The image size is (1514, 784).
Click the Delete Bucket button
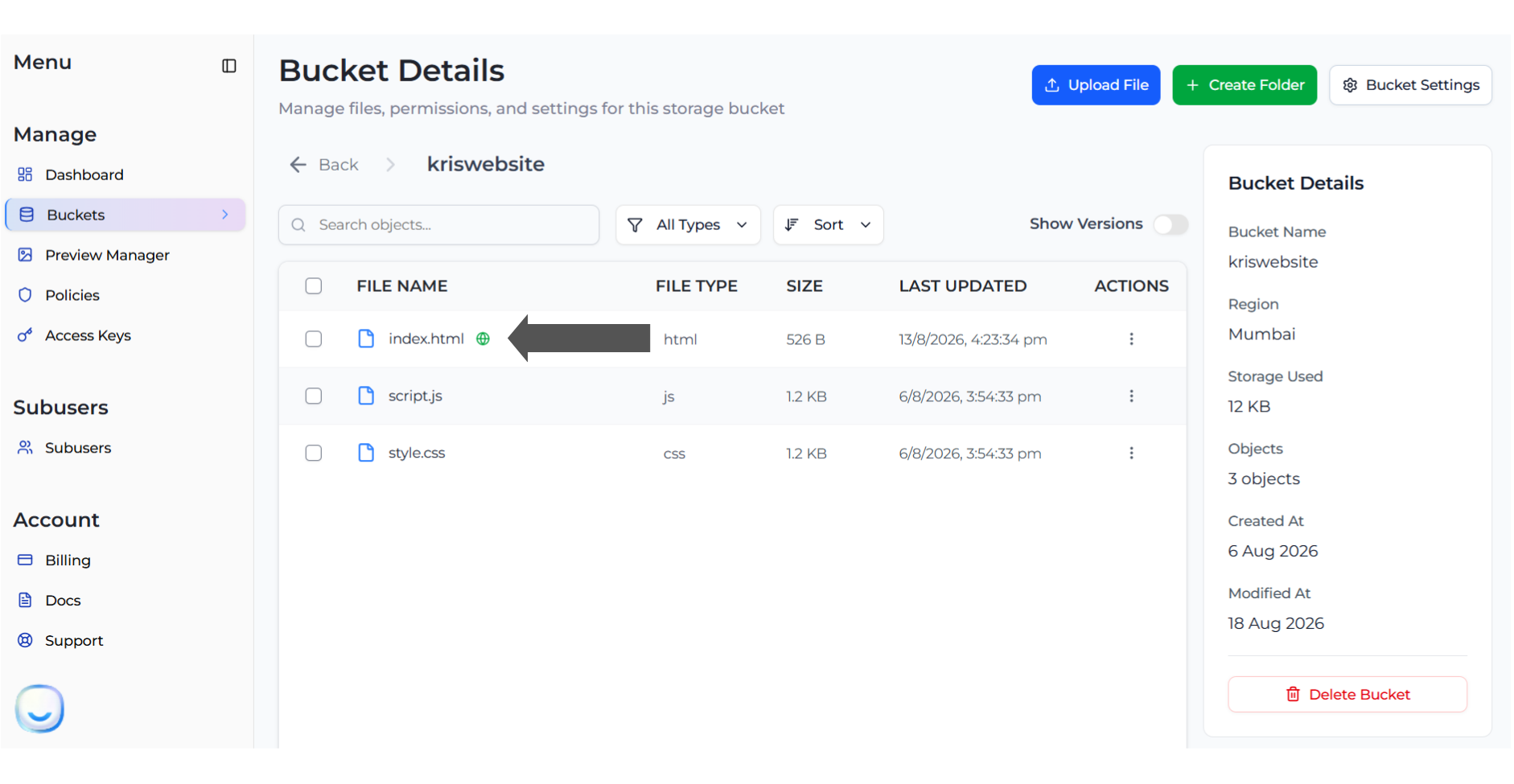[x=1347, y=694]
